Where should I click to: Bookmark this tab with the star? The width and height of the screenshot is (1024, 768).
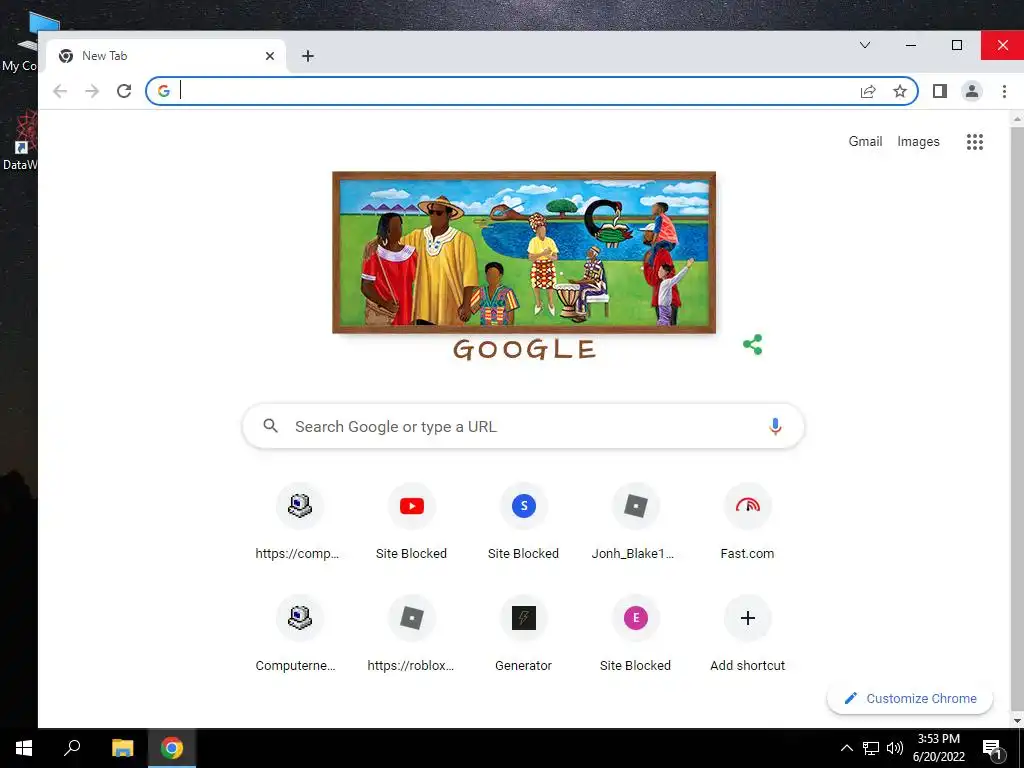(900, 91)
